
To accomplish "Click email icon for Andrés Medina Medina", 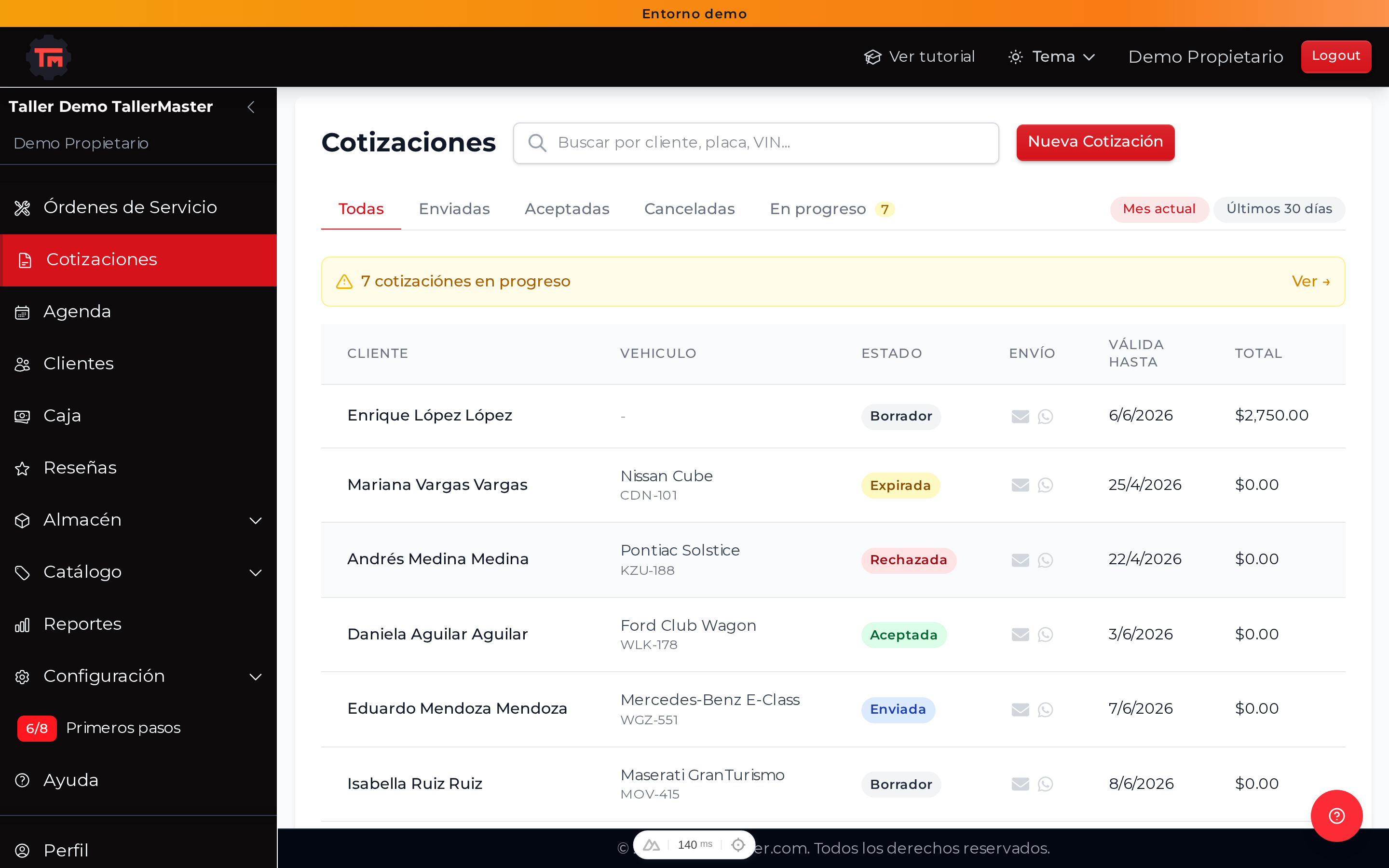I will click(x=1020, y=560).
